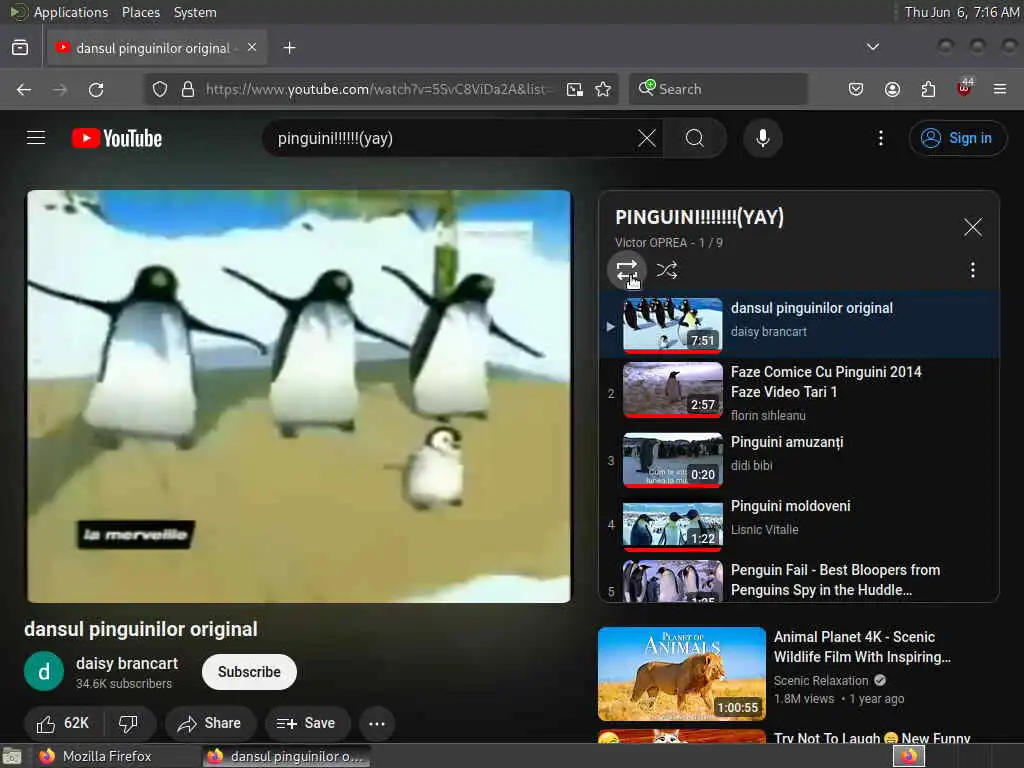Click the YouTube search magnifier button

[695, 138]
